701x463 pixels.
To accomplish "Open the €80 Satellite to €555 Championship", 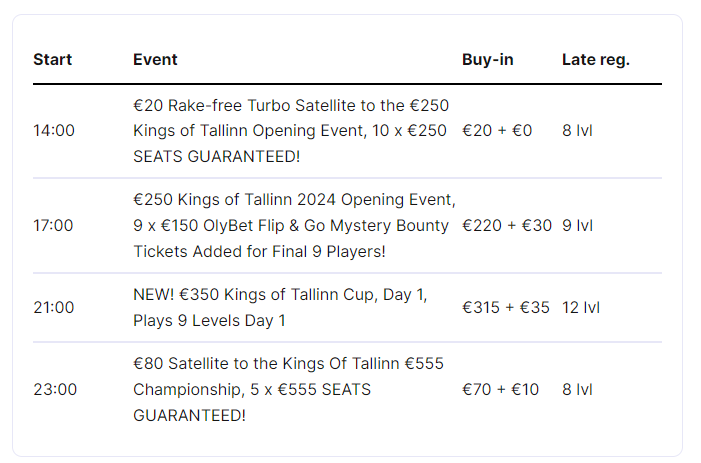I will (x=288, y=390).
